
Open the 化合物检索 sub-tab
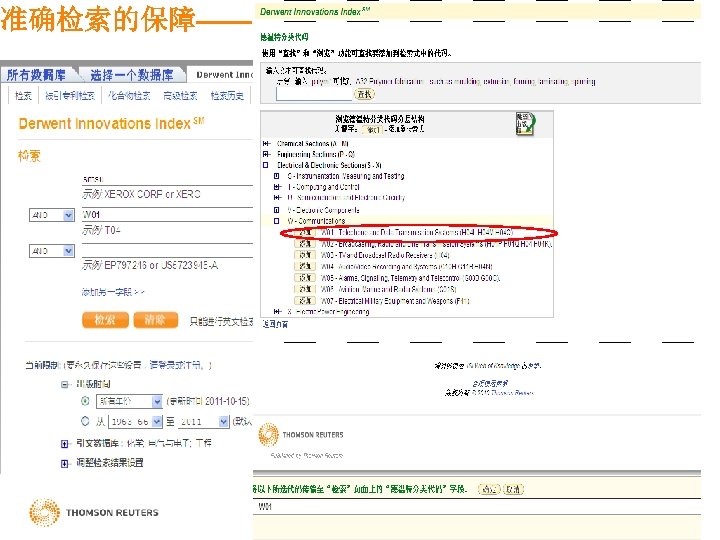pos(129,96)
